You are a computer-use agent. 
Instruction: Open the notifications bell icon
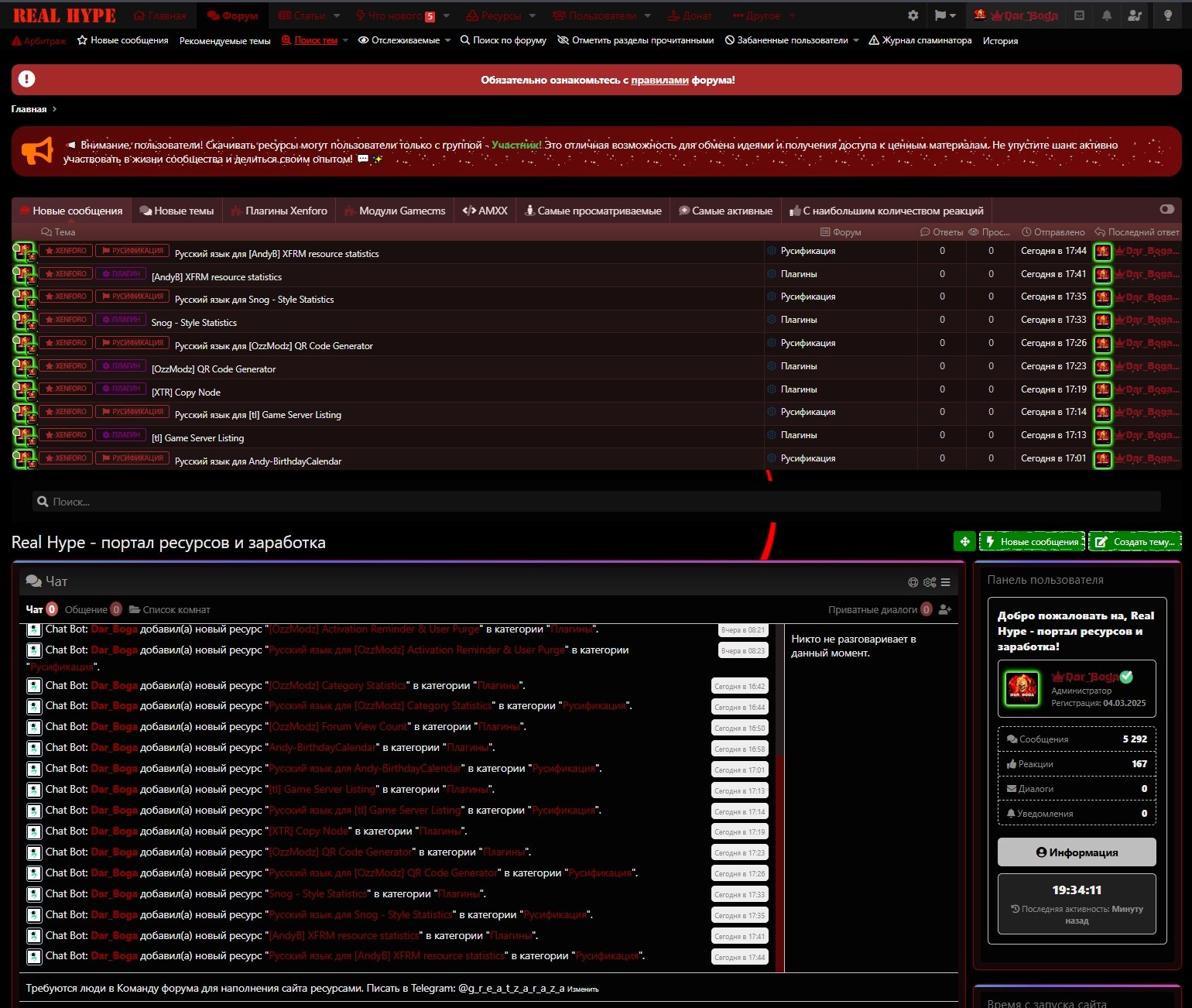(1107, 15)
